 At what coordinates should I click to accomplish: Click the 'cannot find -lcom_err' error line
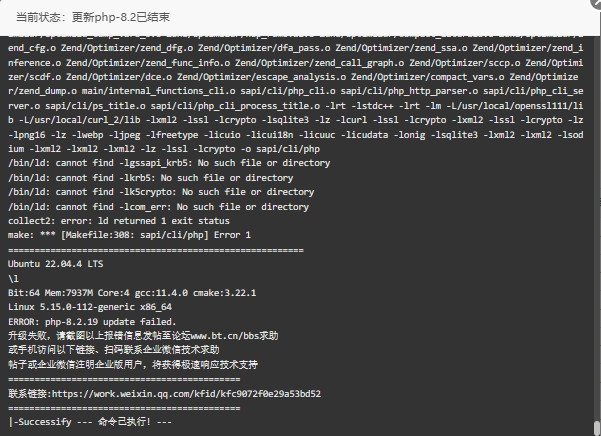(x=158, y=207)
